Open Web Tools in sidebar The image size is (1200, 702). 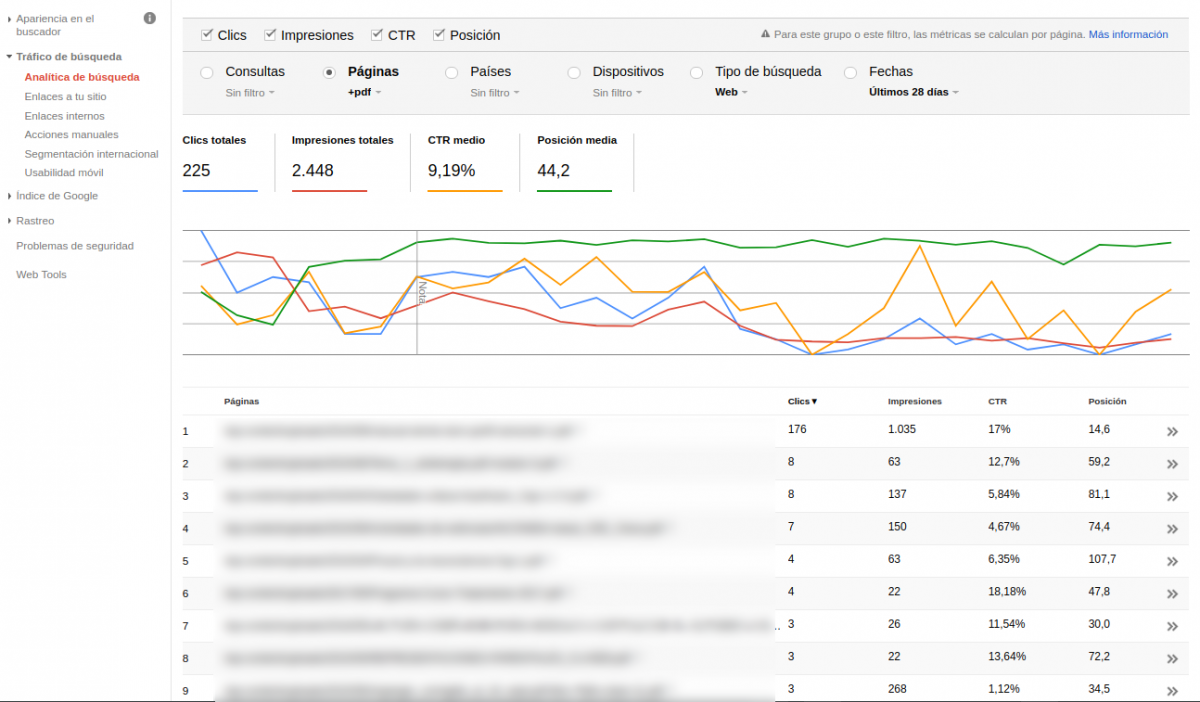pos(41,274)
